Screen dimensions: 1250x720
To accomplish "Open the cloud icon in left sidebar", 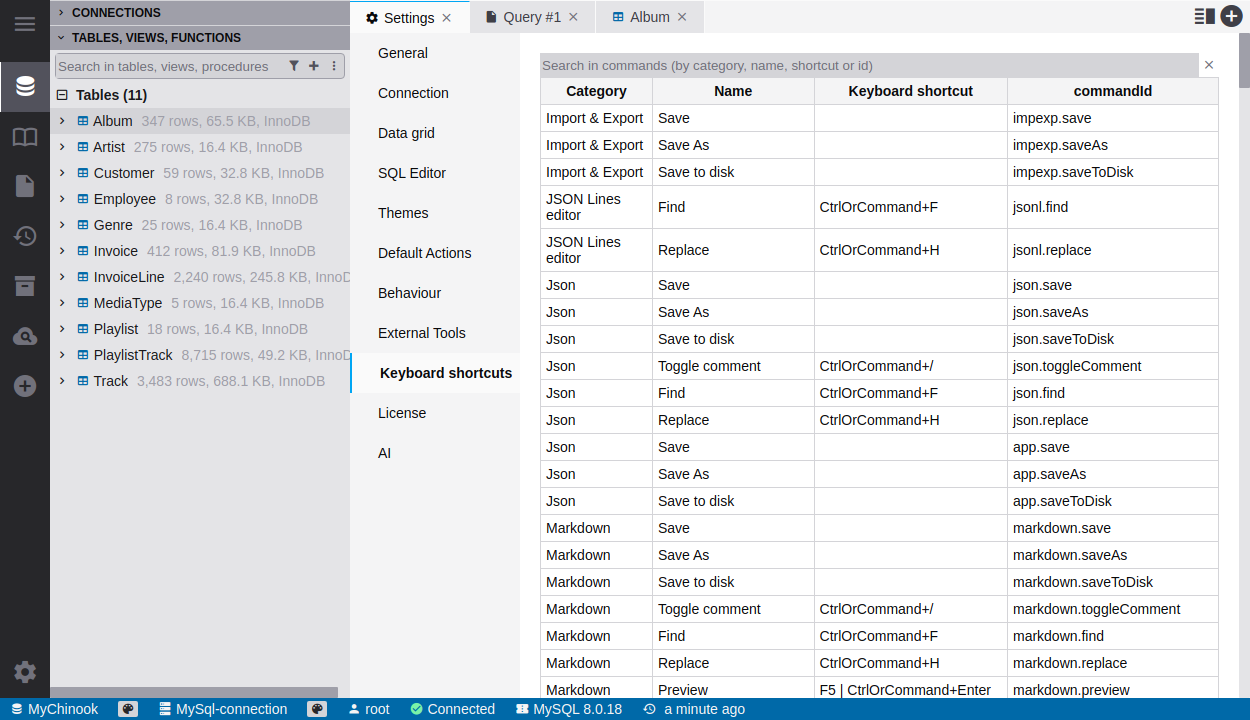I will click(x=25, y=336).
